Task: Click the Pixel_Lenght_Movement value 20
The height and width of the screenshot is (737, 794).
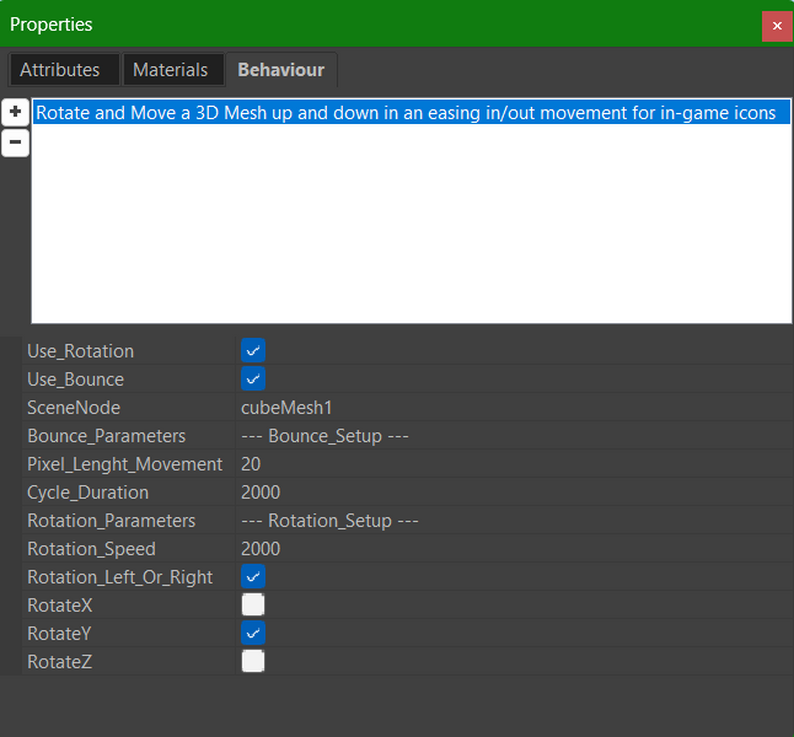Action: (514, 464)
